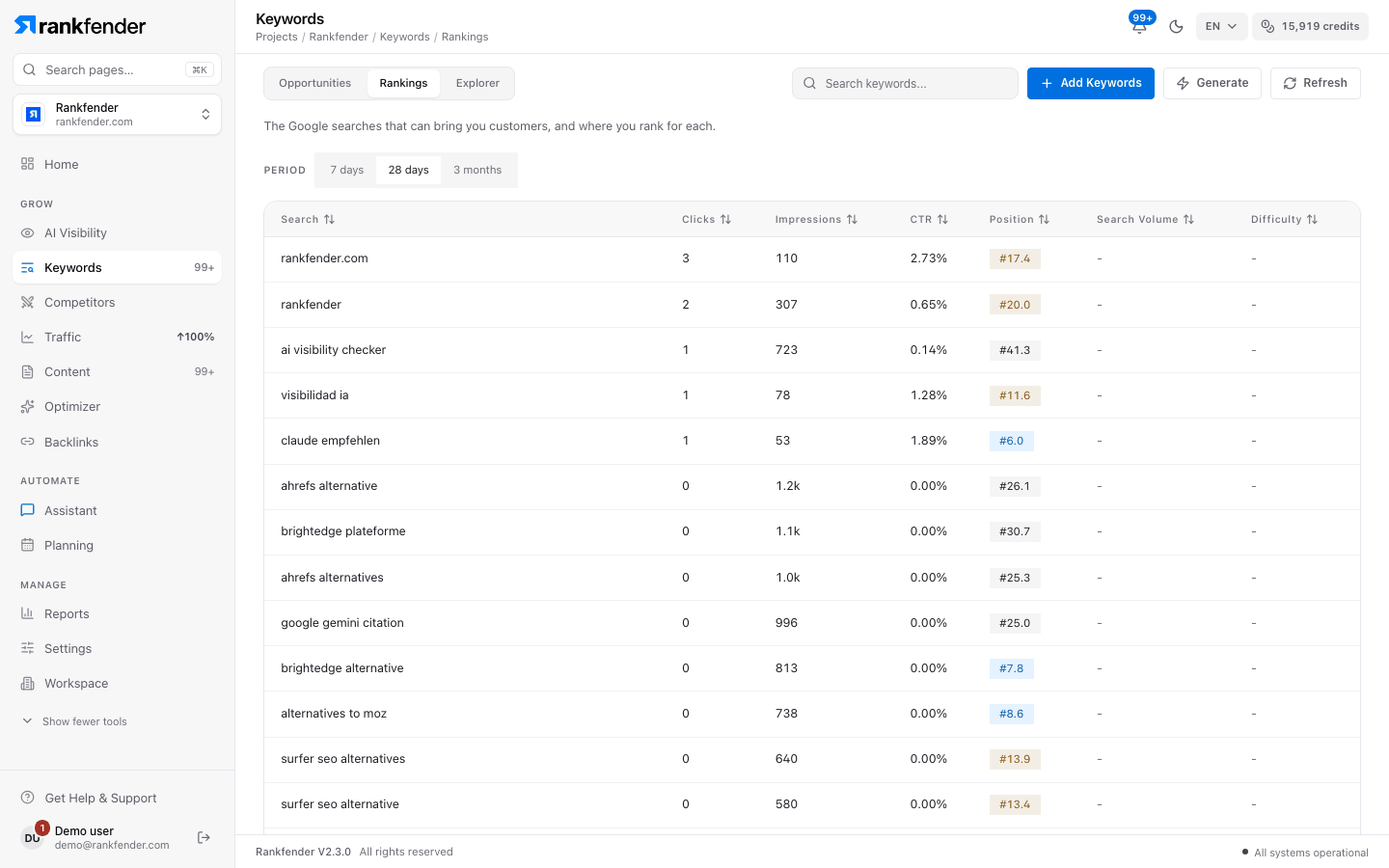The image size is (1389, 868).
Task: Open the Content section
Action: coord(117,371)
